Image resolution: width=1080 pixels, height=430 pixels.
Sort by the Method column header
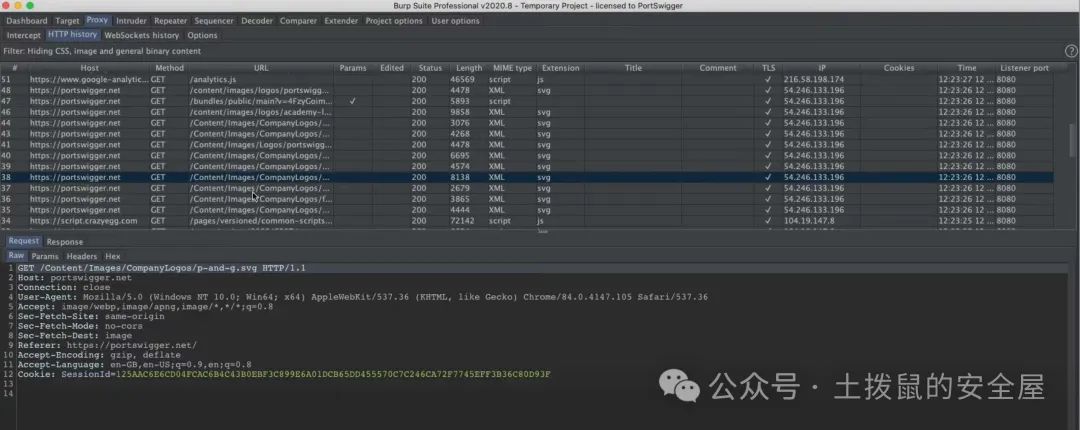[x=169, y=68]
